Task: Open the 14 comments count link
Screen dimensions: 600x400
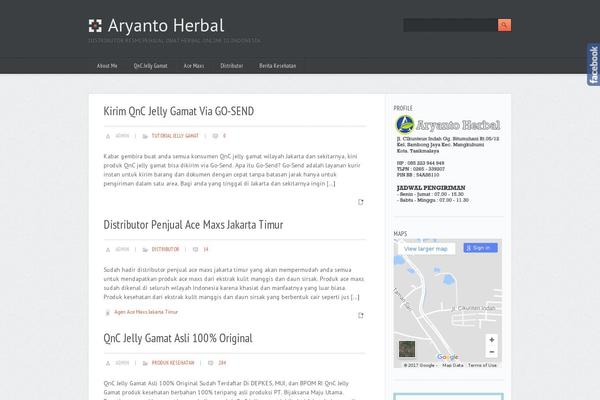Action: (206, 249)
